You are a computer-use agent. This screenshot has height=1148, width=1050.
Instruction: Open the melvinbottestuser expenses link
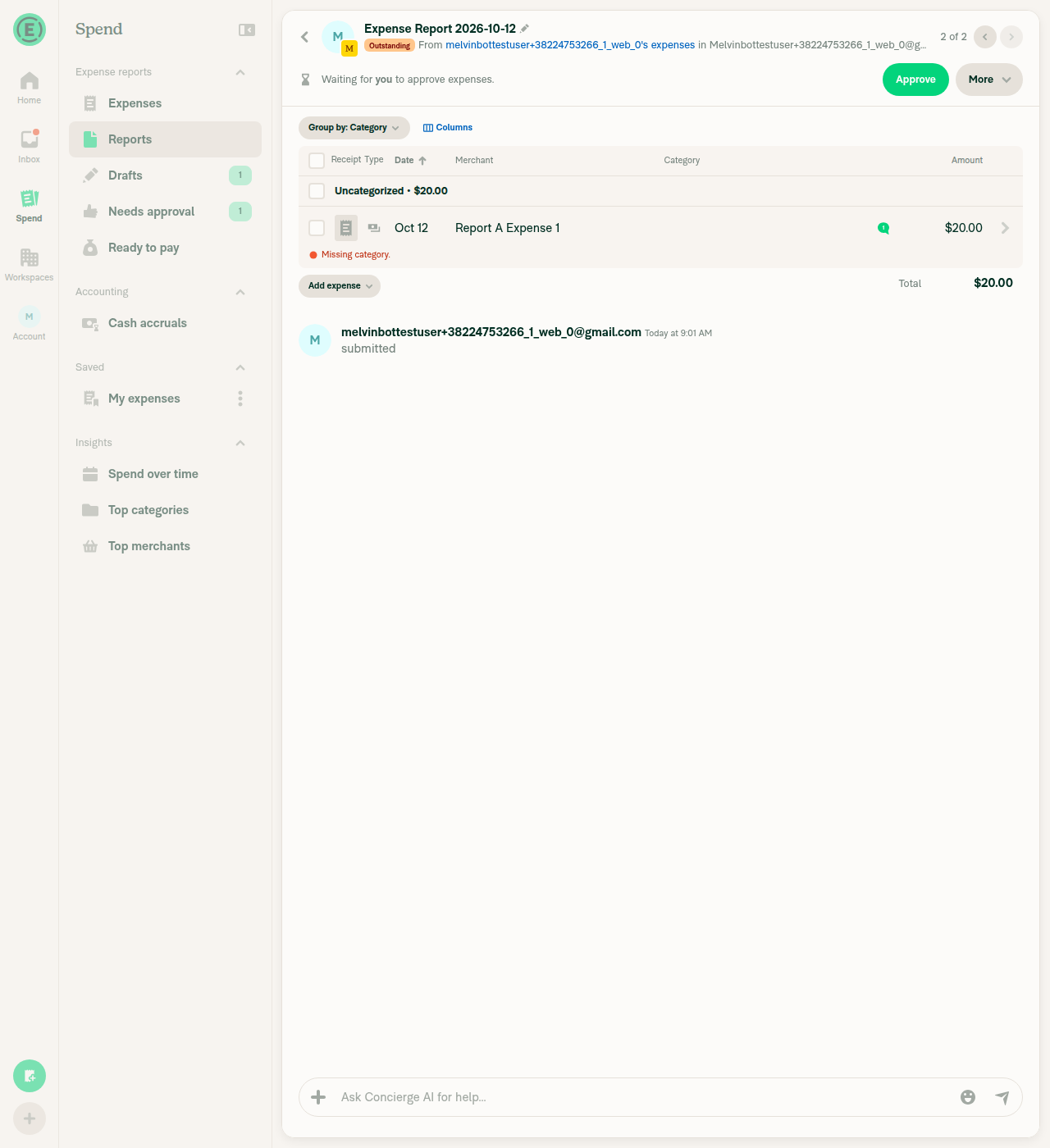click(x=570, y=45)
